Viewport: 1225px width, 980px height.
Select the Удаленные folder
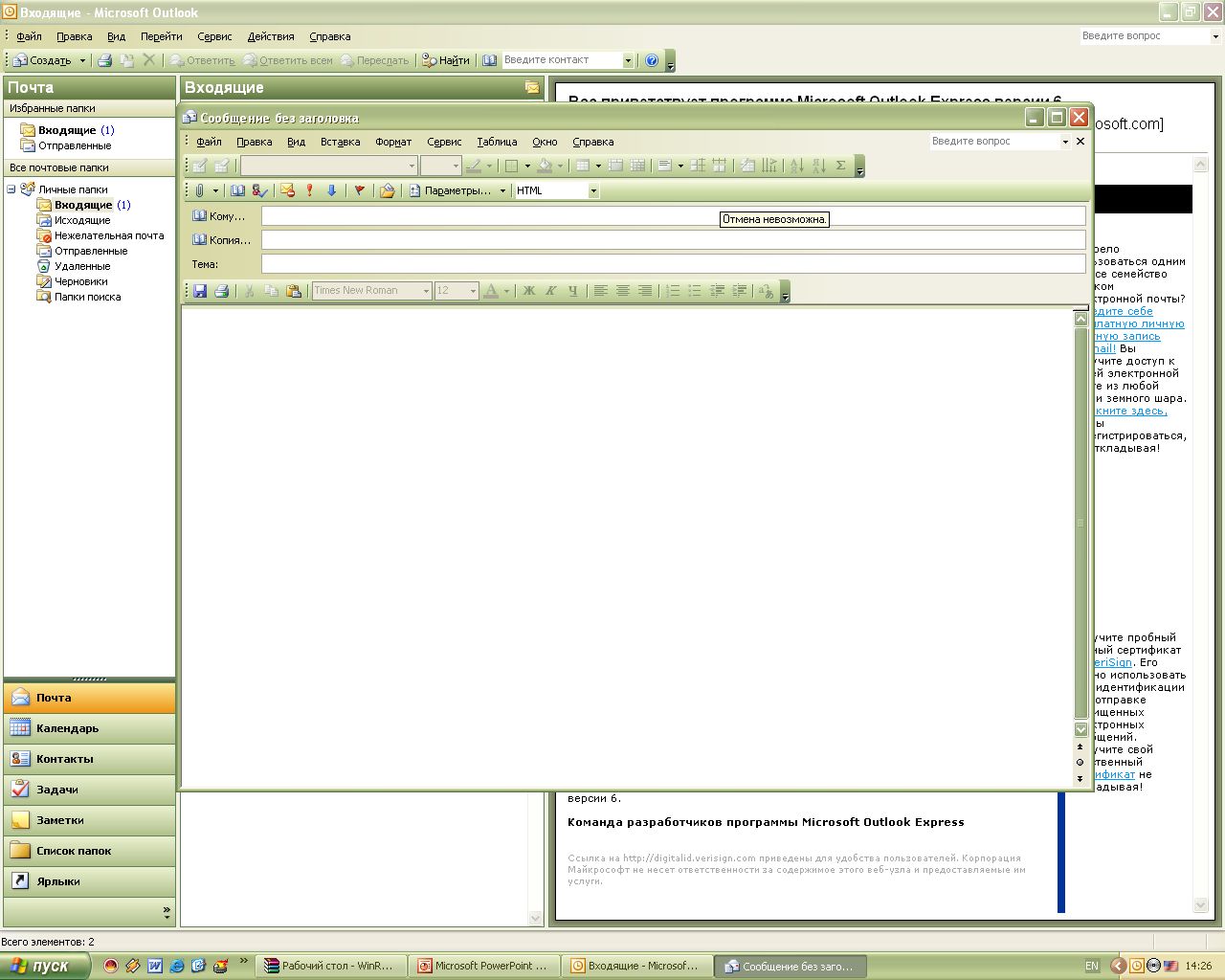(x=82, y=266)
